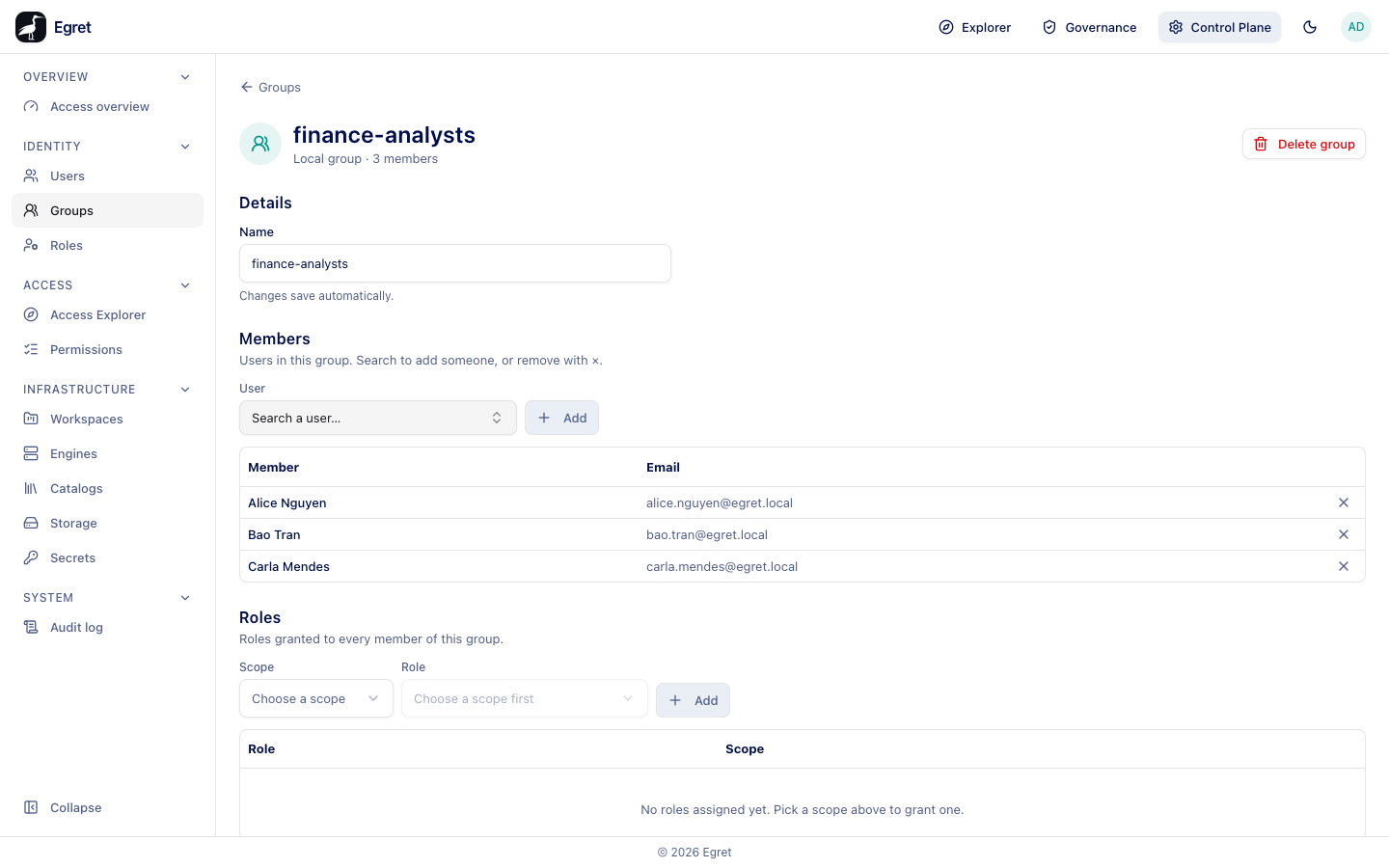Open Users in the sidebar
The width and height of the screenshot is (1389, 868).
coord(107,176)
